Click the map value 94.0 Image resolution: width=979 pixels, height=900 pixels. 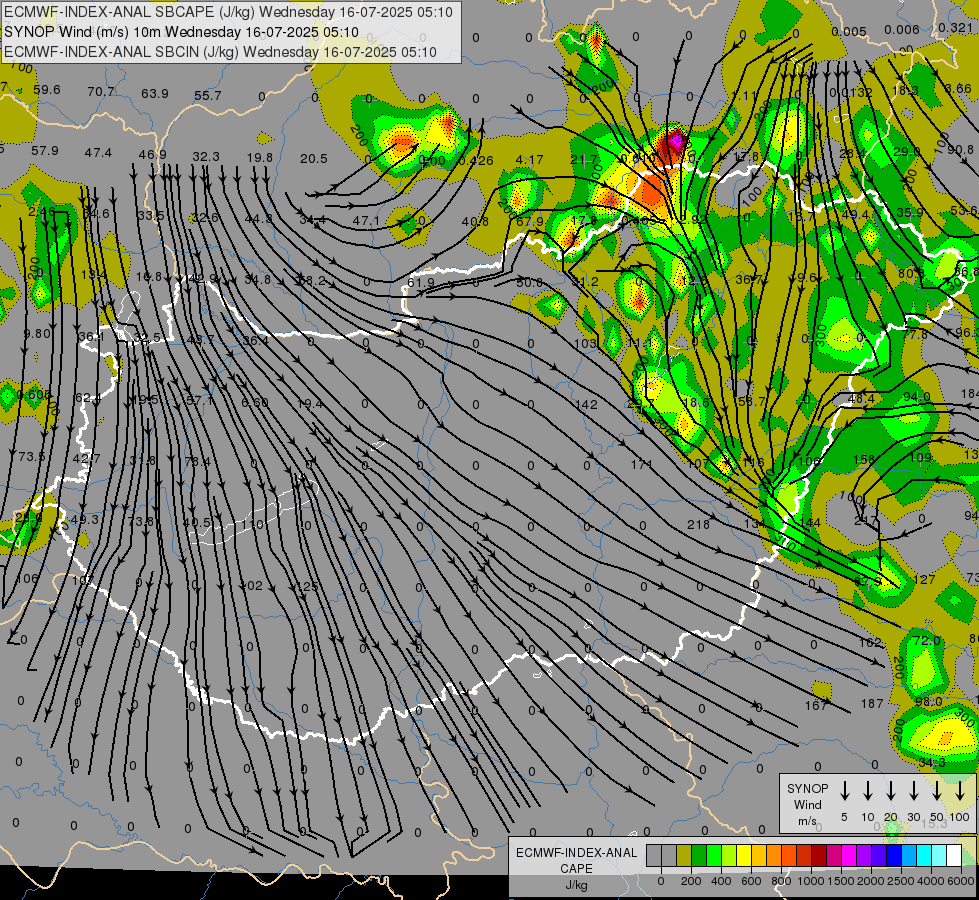tap(917, 397)
